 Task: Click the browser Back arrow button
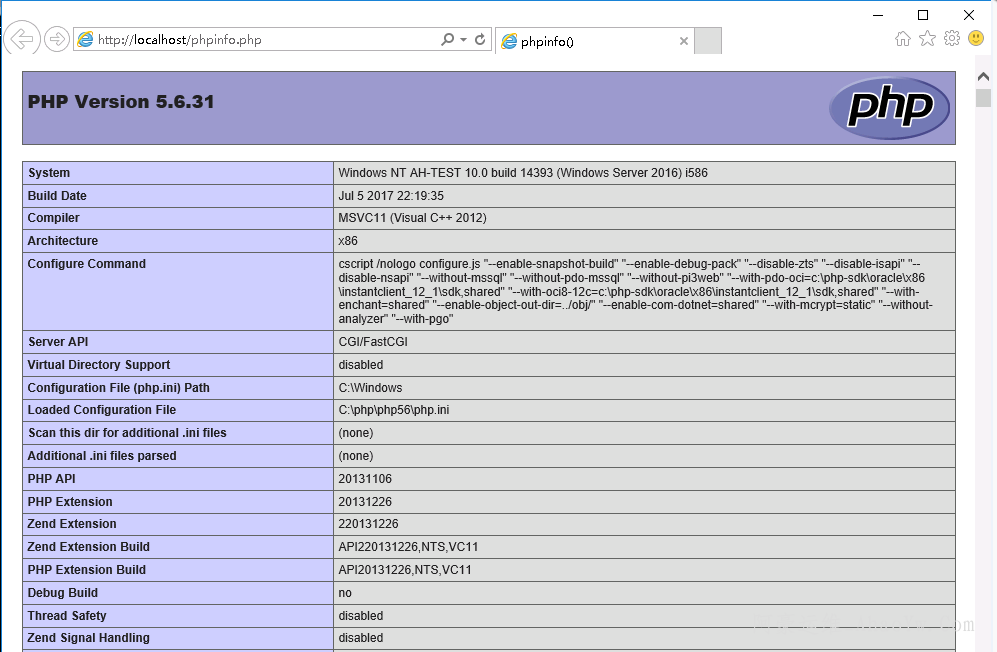click(x=21, y=39)
